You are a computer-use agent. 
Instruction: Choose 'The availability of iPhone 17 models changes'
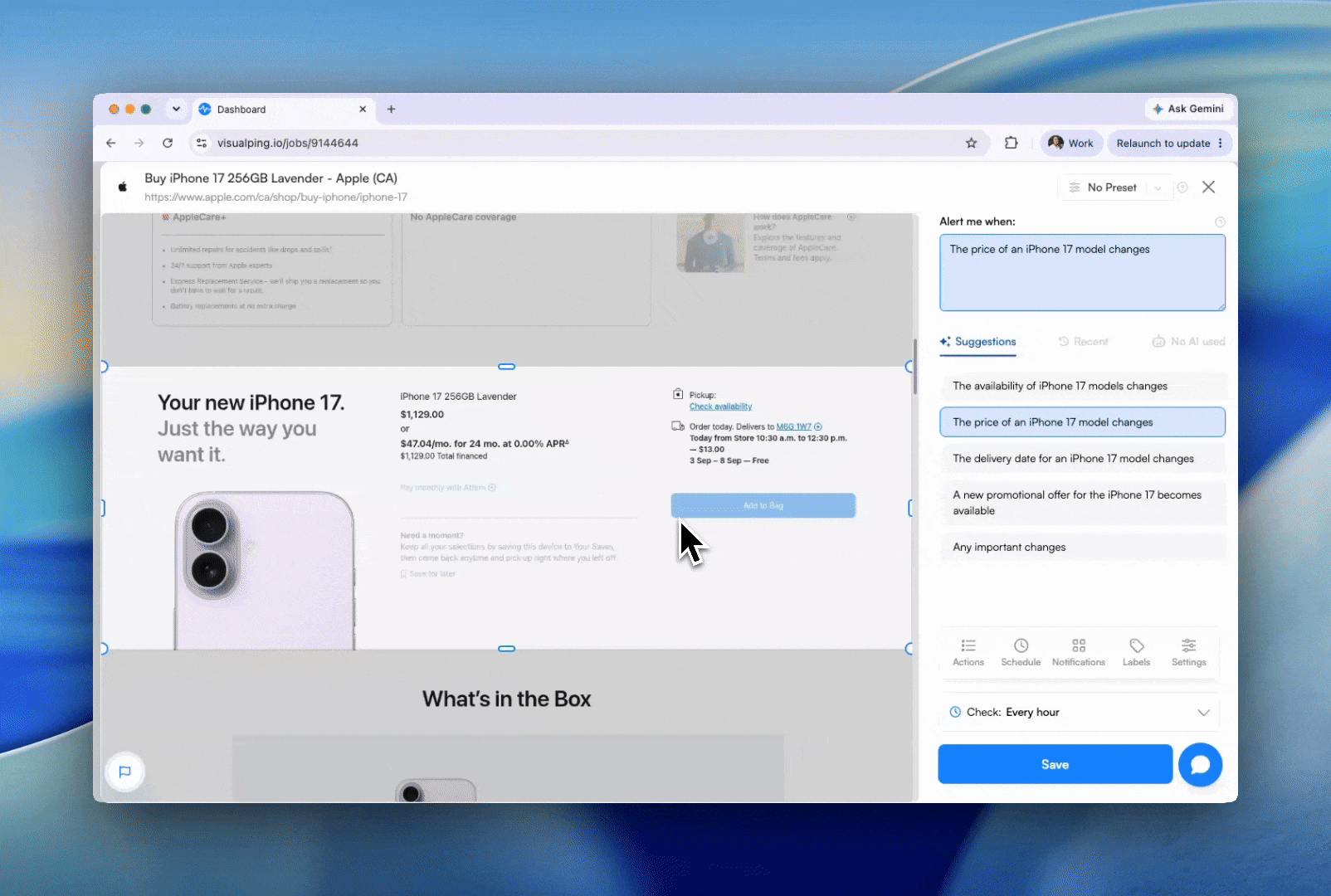click(x=1082, y=386)
